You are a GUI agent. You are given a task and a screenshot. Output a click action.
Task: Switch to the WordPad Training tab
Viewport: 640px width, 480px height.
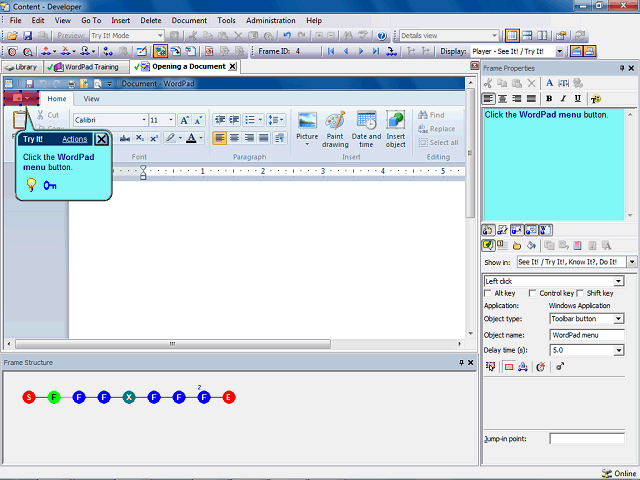[86, 67]
